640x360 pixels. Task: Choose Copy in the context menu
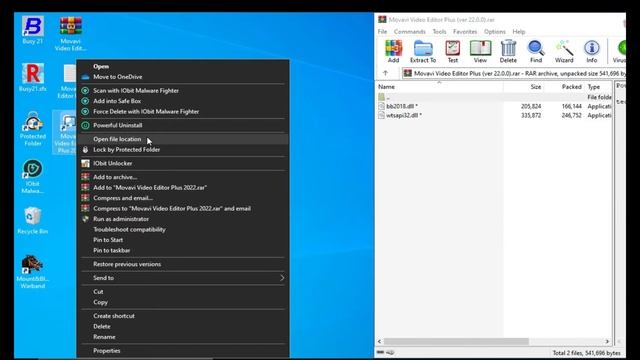click(183, 302)
